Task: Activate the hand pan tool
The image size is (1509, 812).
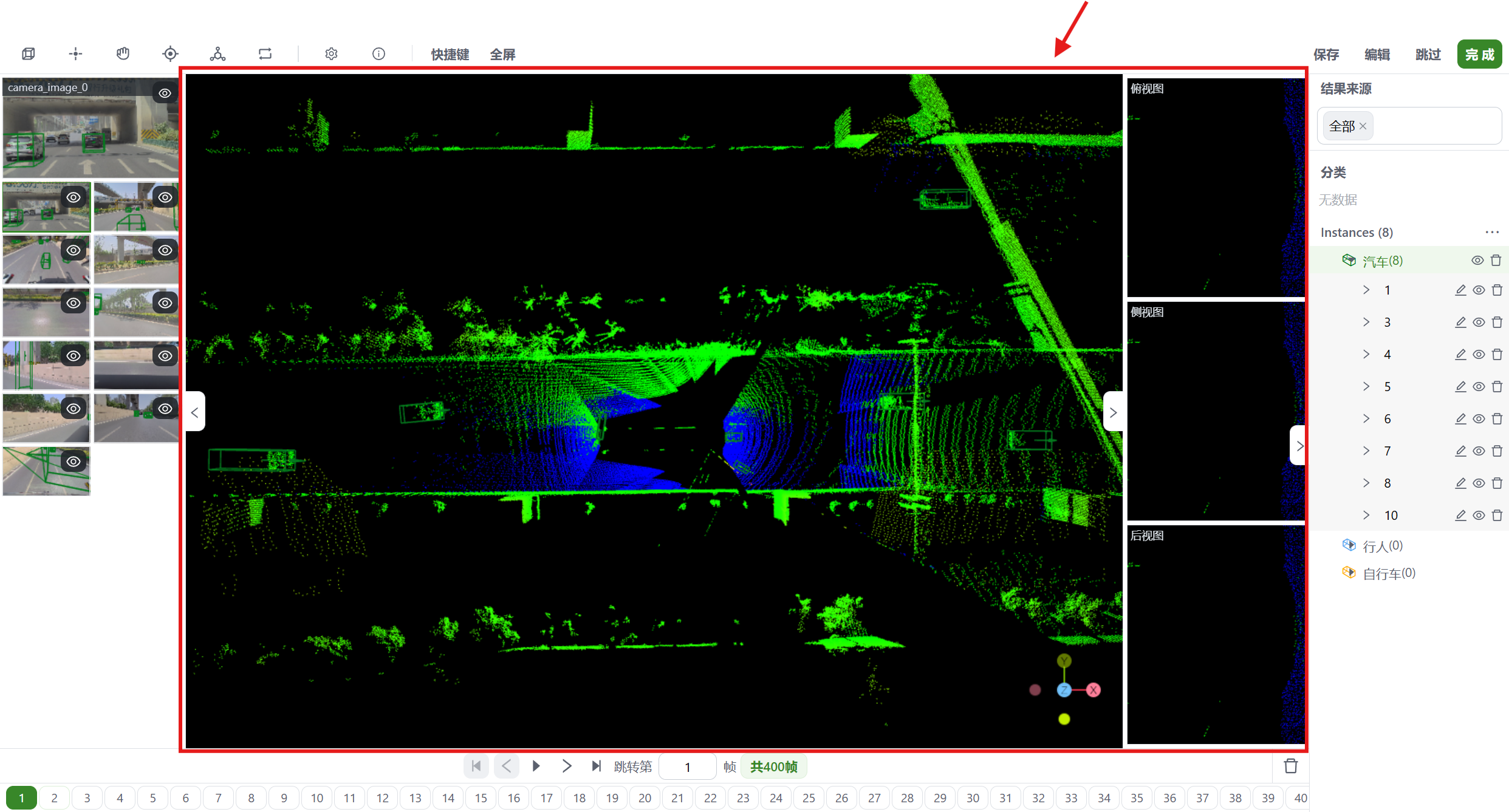Action: pyautogui.click(x=123, y=54)
